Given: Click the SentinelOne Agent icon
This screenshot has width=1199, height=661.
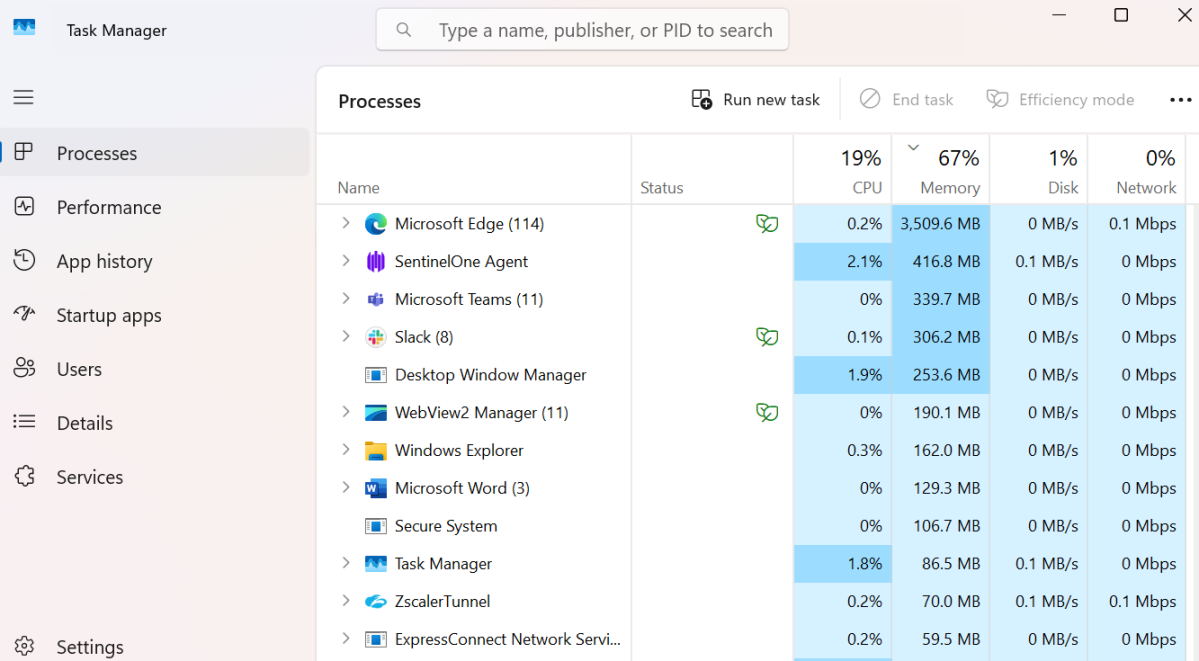Looking at the screenshot, I should pyautogui.click(x=375, y=262).
